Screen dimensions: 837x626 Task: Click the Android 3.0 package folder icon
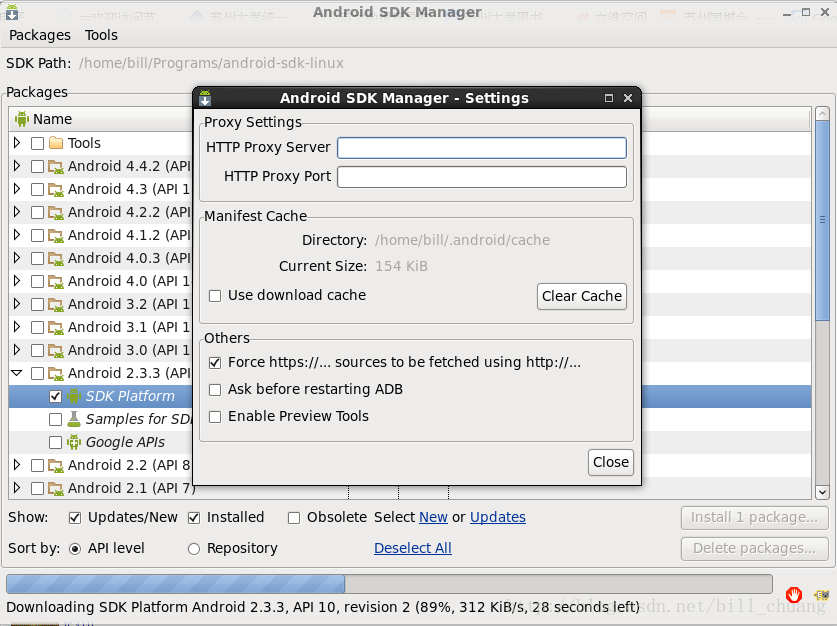click(56, 350)
